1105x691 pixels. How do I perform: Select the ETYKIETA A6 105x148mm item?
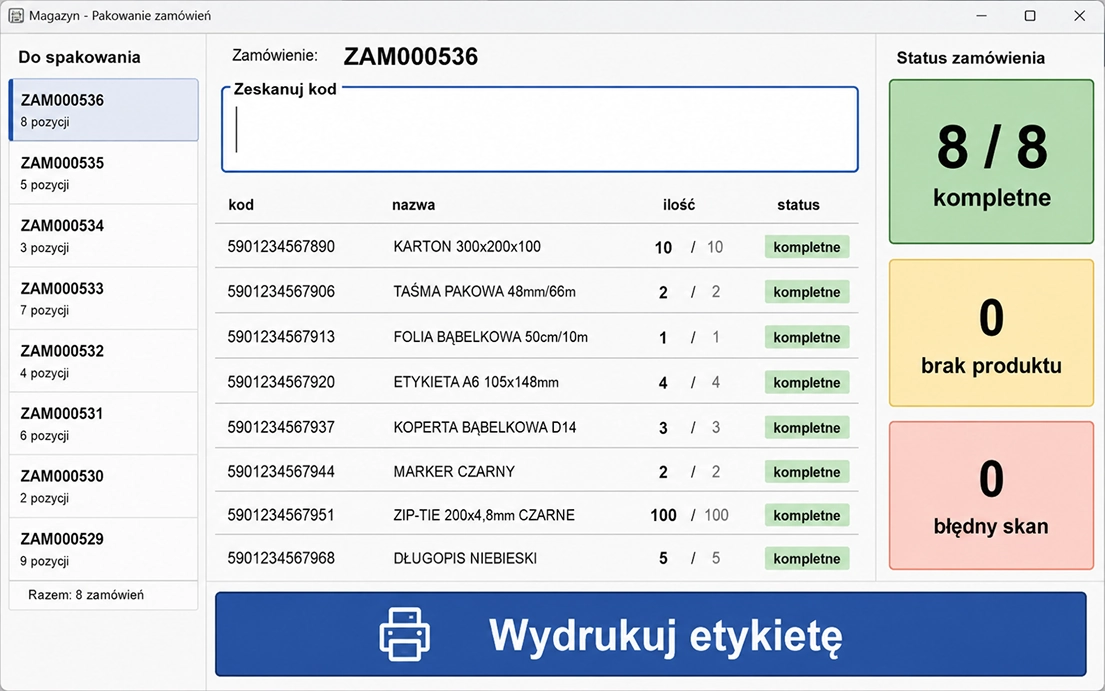pos(476,382)
